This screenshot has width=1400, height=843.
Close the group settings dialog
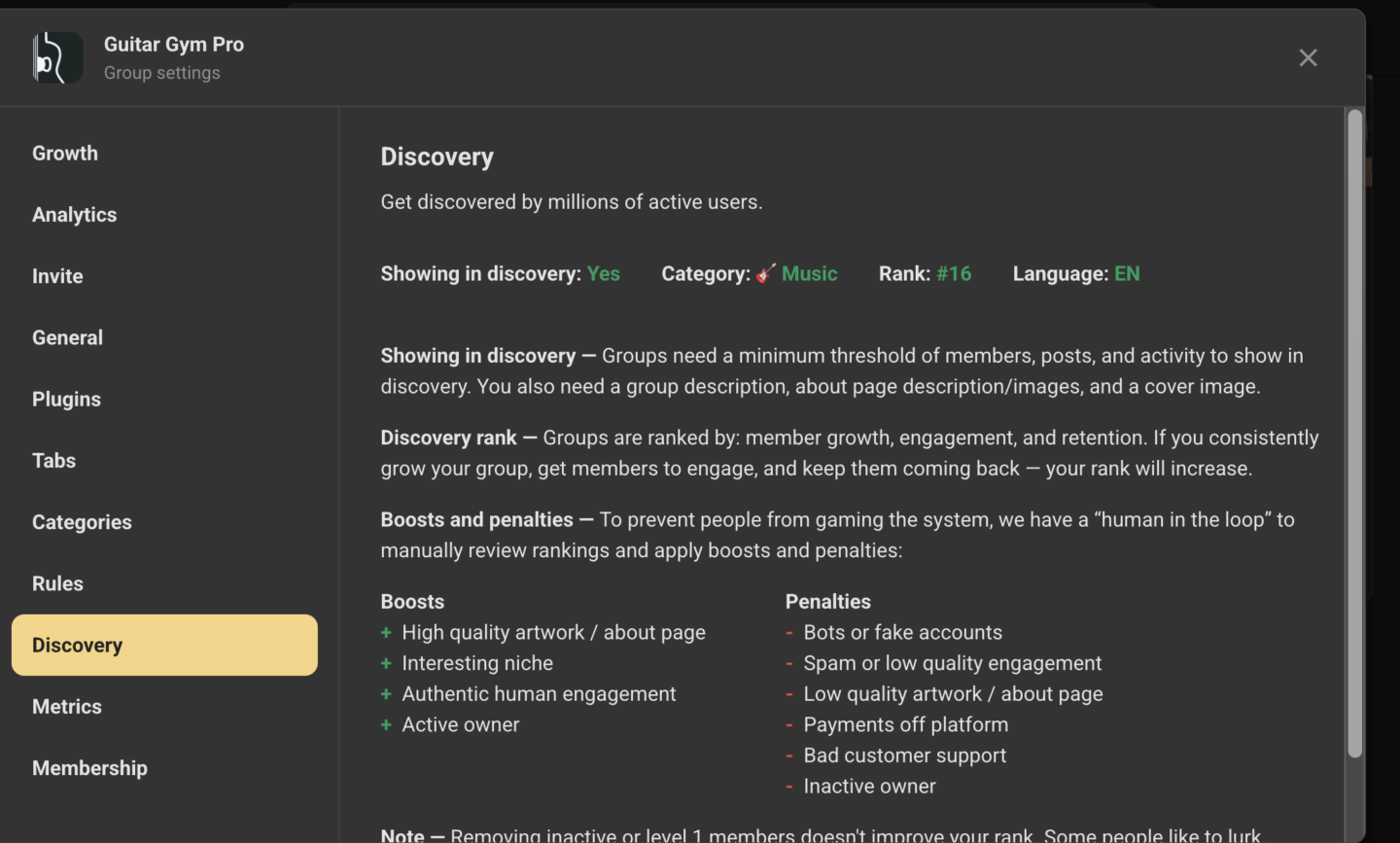[1308, 57]
